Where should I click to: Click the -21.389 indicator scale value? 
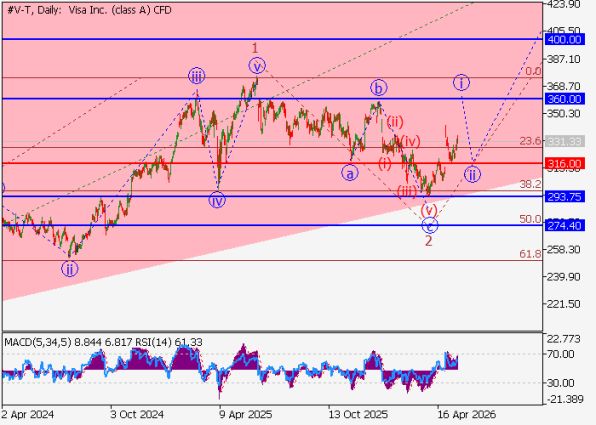point(564,399)
